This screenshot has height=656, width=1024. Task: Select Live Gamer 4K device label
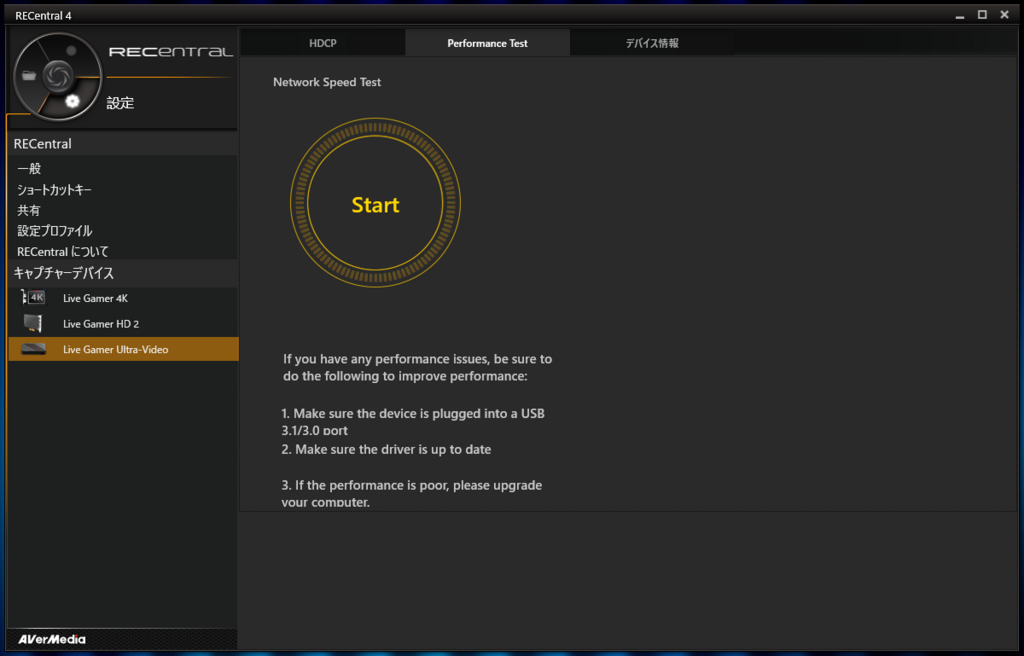pos(95,299)
